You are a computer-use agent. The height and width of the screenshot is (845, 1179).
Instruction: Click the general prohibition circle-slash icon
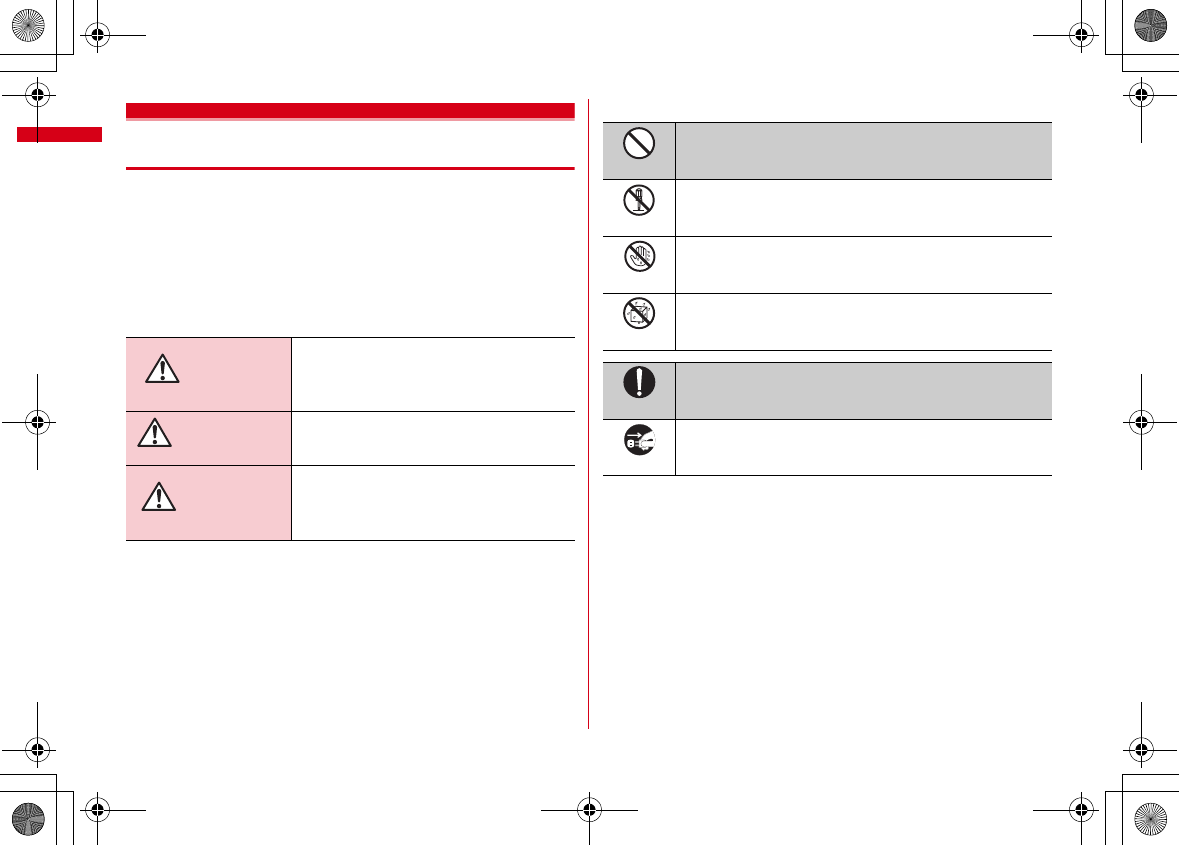[638, 146]
